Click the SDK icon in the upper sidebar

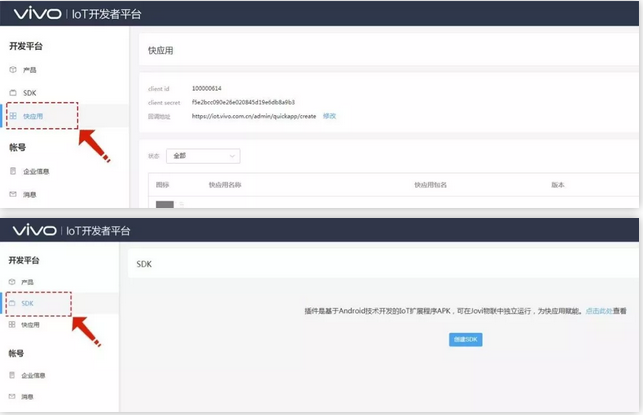(13, 93)
